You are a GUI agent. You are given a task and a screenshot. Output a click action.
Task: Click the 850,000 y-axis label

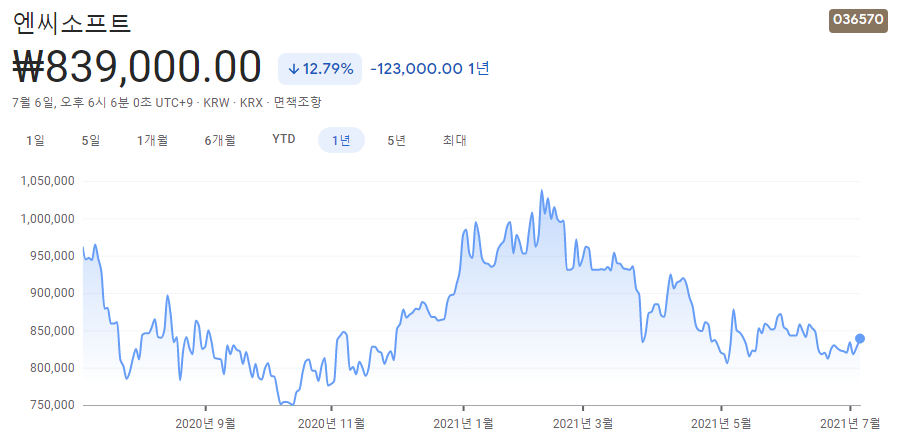point(51,331)
